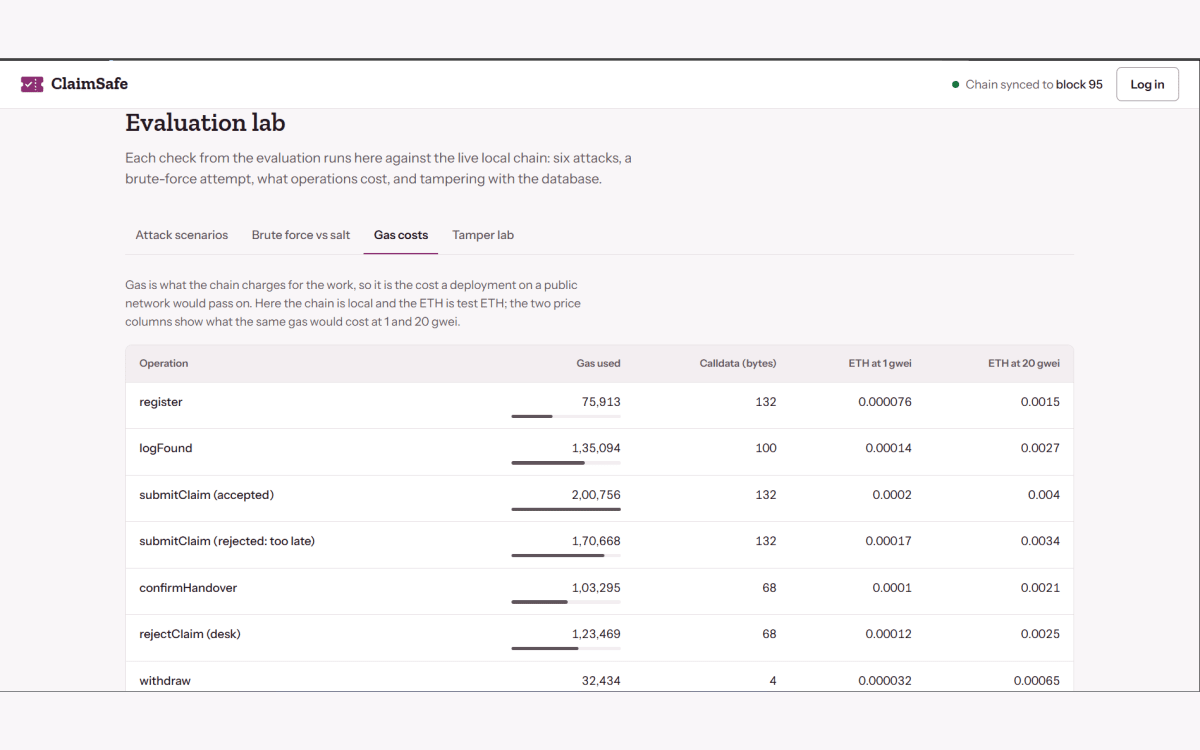
Task: Select the register operation row label
Action: (x=161, y=402)
